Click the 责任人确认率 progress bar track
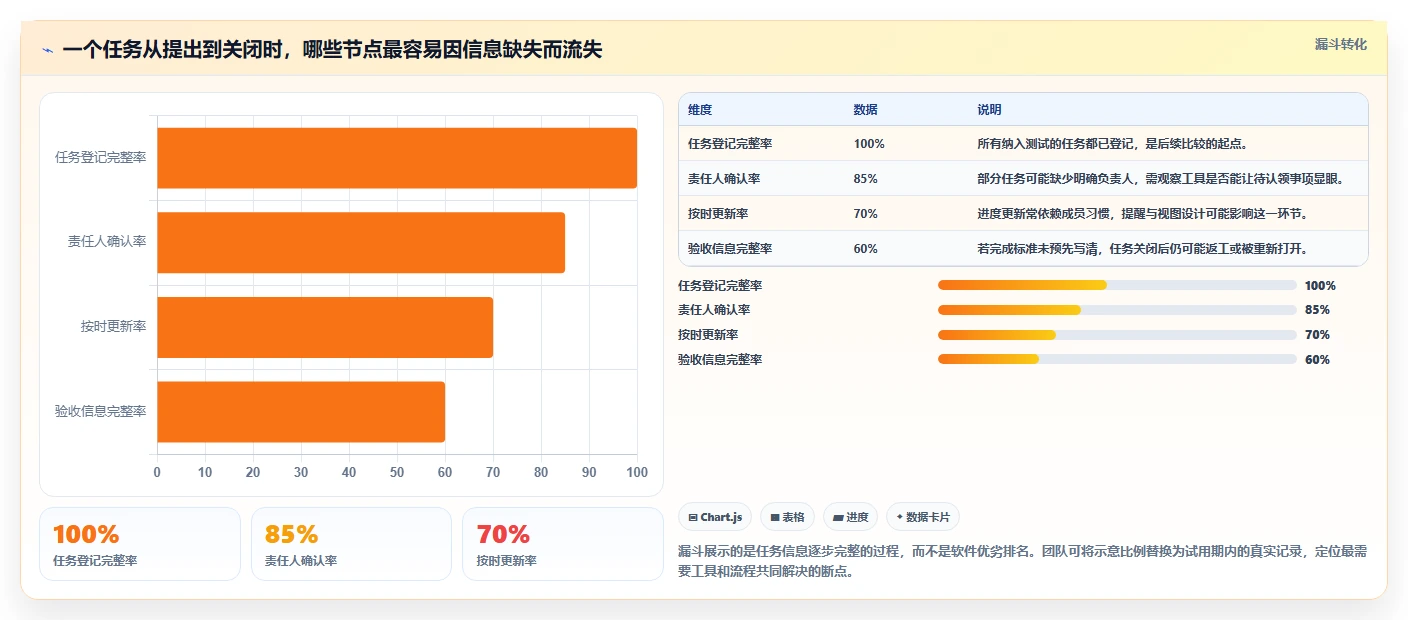Screen dimensions: 1408x620 1117,310
